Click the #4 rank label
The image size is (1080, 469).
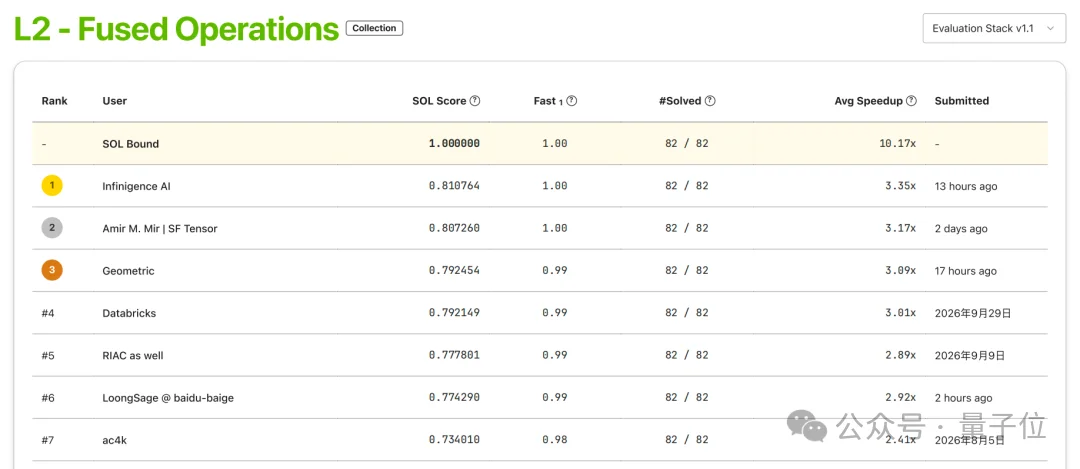[x=48, y=313]
